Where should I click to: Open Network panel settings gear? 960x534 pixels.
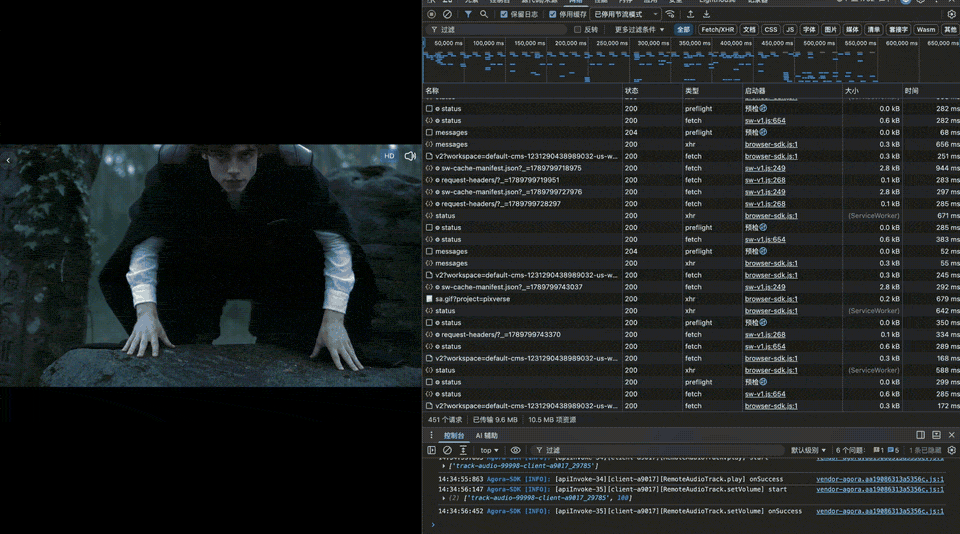pos(951,14)
